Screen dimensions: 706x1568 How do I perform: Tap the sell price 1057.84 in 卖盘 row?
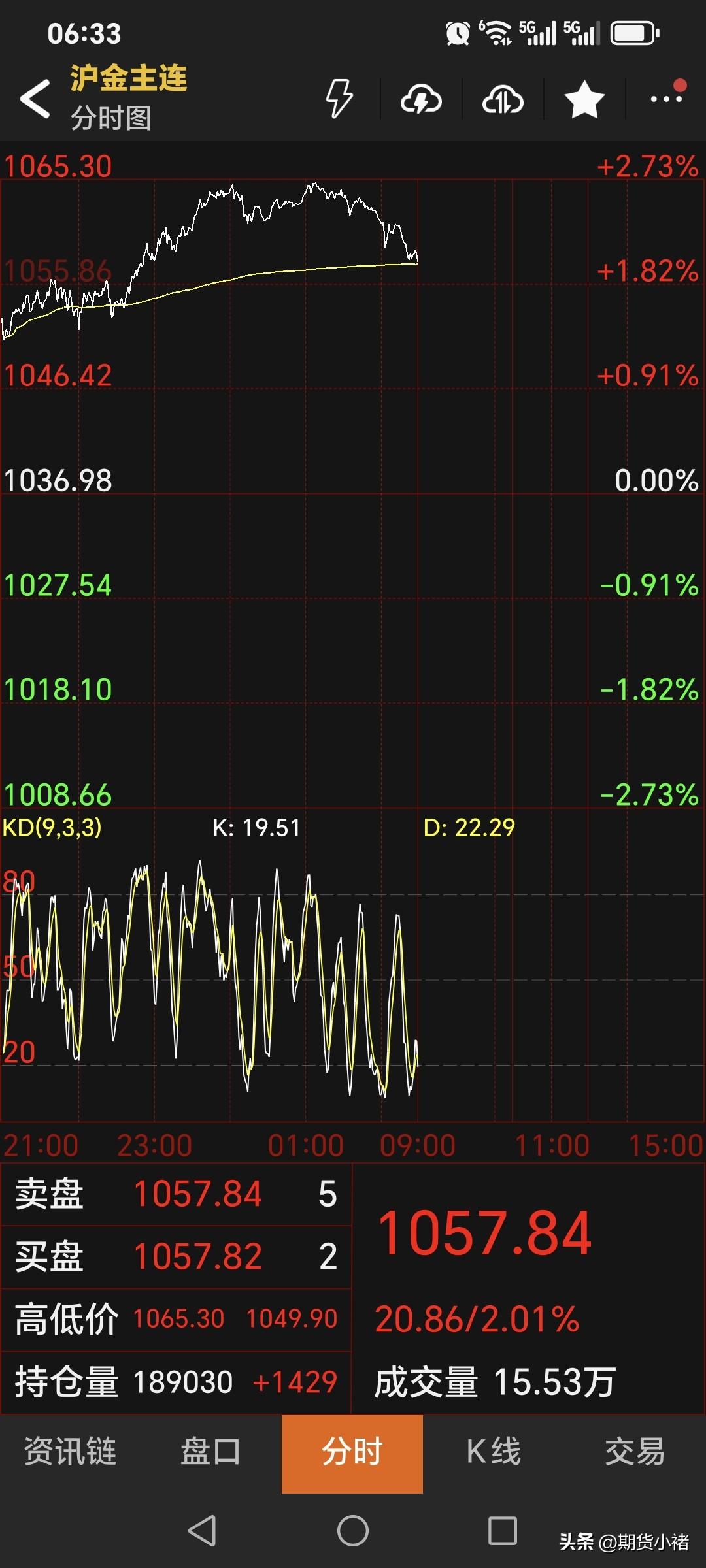pos(197,1194)
